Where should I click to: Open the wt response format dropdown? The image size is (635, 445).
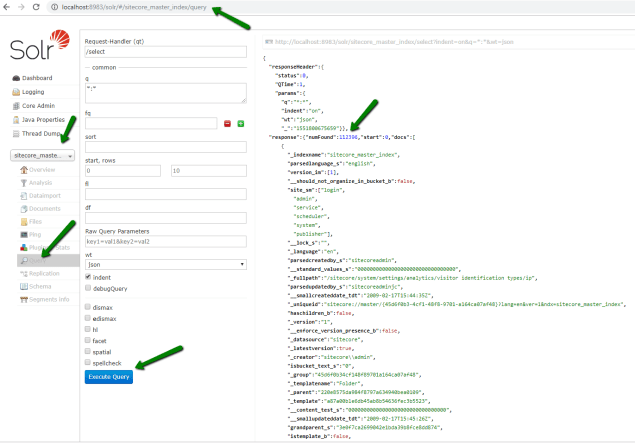166,264
